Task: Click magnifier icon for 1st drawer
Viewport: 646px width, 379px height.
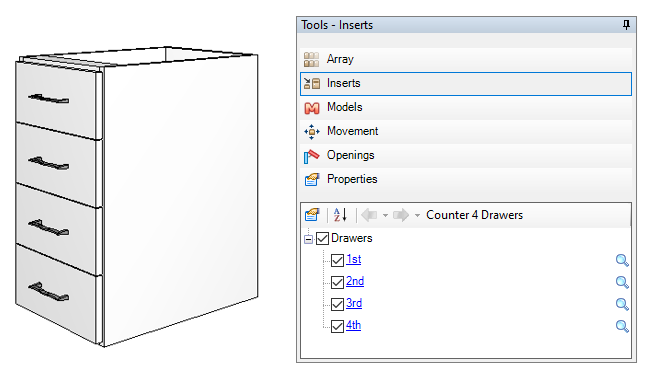Action: (622, 260)
